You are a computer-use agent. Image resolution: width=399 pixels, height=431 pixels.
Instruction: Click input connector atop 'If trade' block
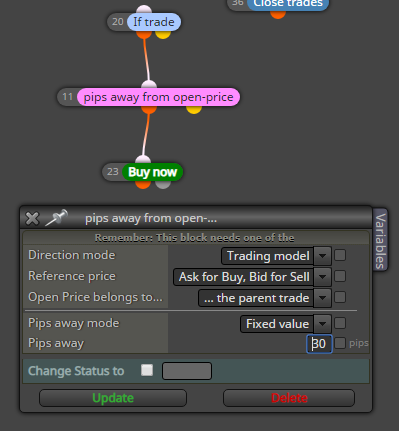144,9
